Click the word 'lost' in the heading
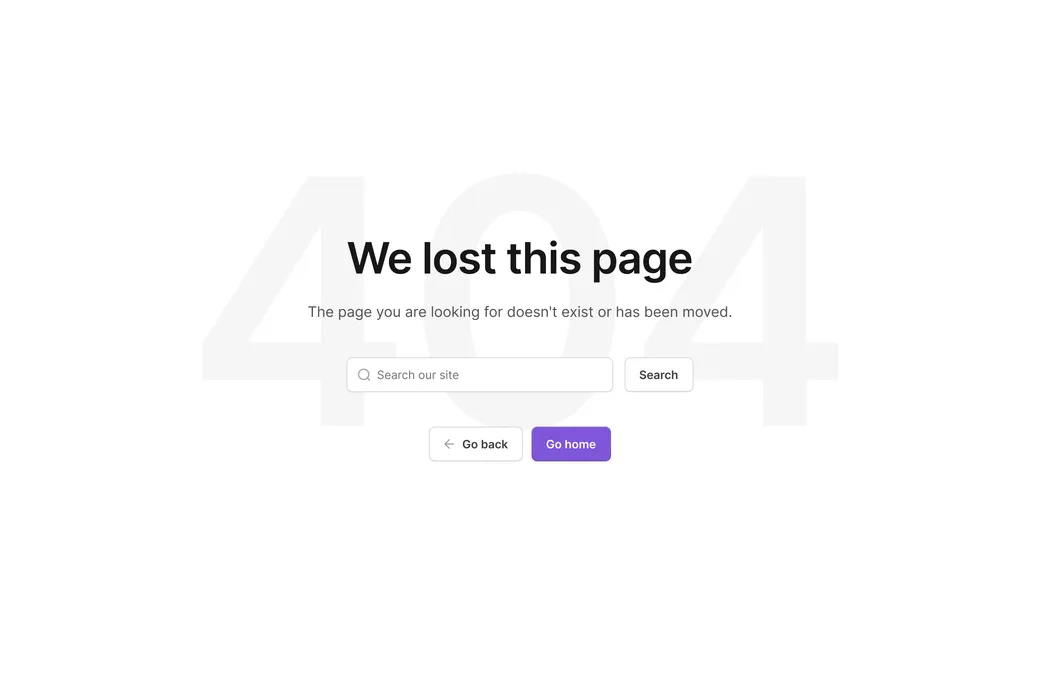The height and width of the screenshot is (693, 1040). tap(459, 258)
